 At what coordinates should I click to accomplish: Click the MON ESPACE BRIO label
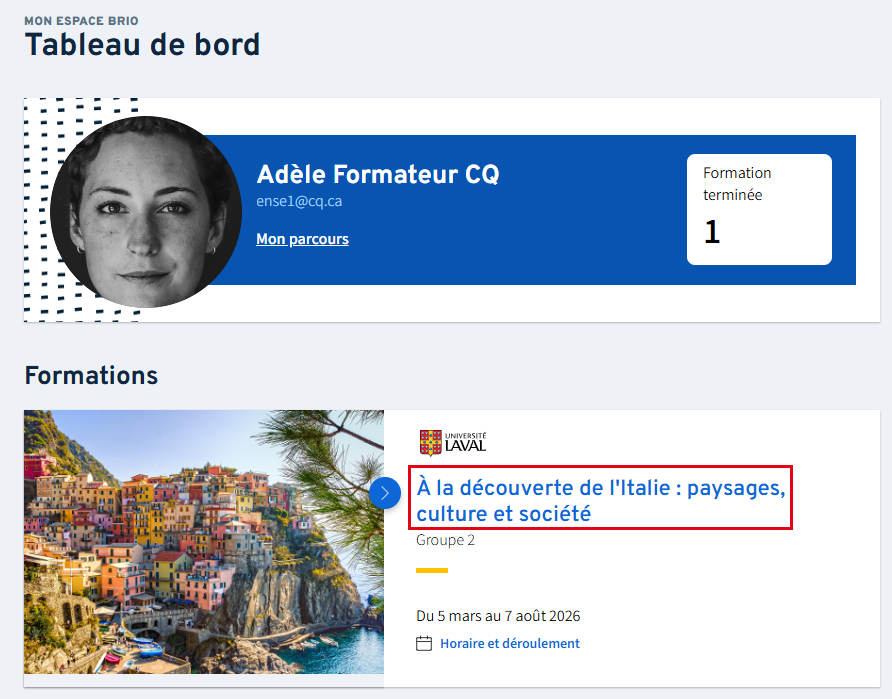(82, 20)
